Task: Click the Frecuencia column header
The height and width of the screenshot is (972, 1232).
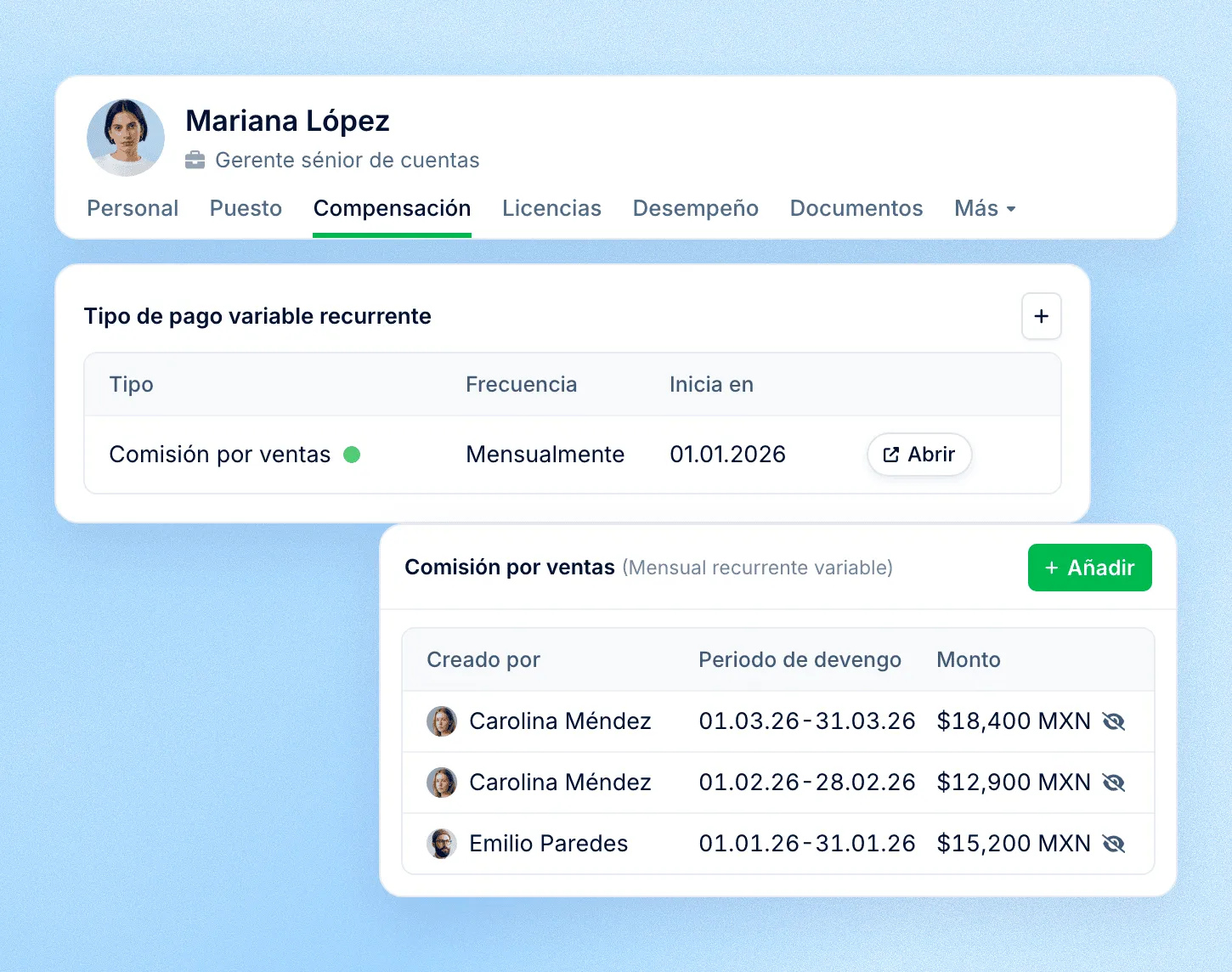Action: pyautogui.click(x=521, y=385)
